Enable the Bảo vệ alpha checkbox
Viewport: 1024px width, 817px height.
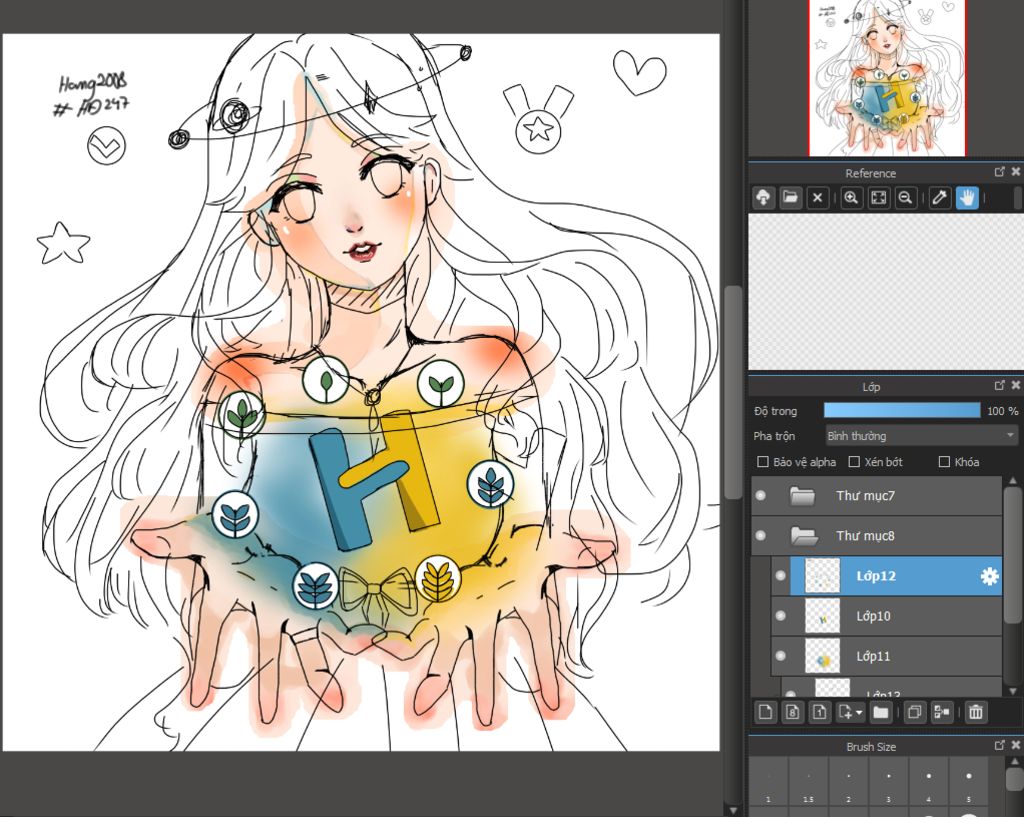pos(762,462)
